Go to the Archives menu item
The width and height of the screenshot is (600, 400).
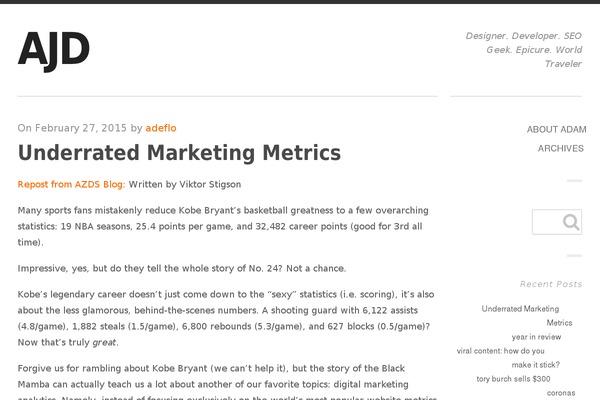click(x=560, y=148)
